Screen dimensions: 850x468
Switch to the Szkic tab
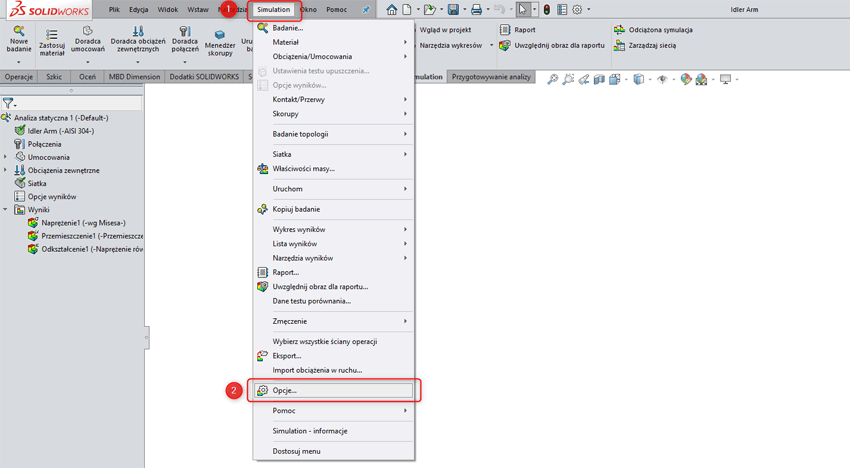click(x=54, y=77)
